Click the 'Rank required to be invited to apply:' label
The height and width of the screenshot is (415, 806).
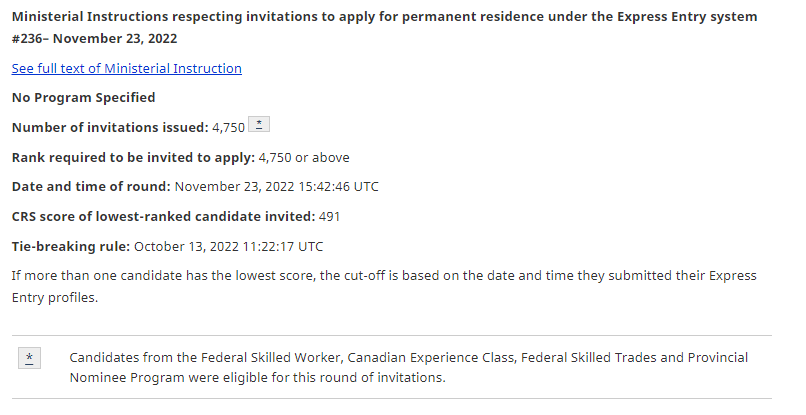pos(133,157)
